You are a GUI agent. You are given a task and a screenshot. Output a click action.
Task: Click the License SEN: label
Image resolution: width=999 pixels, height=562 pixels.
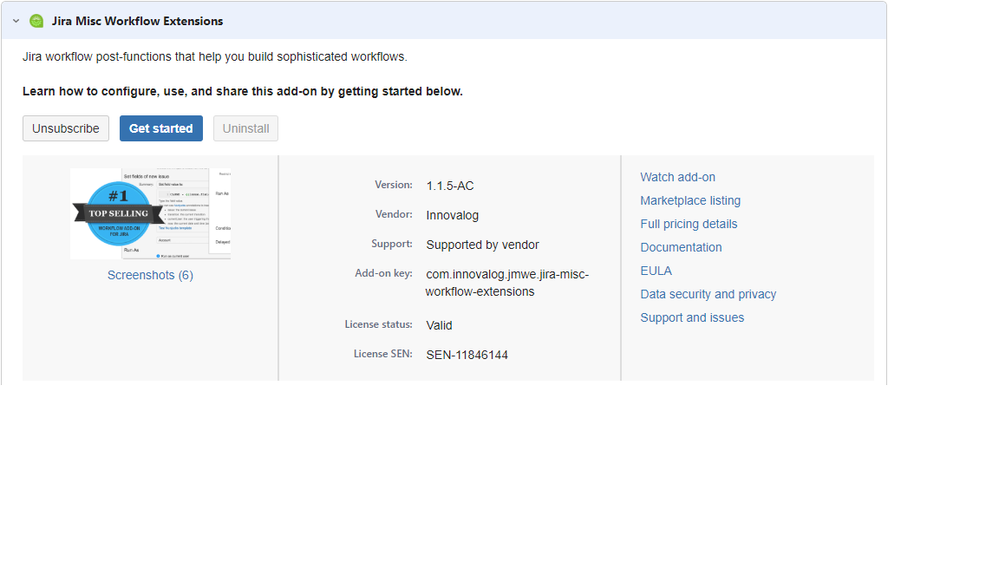point(383,354)
